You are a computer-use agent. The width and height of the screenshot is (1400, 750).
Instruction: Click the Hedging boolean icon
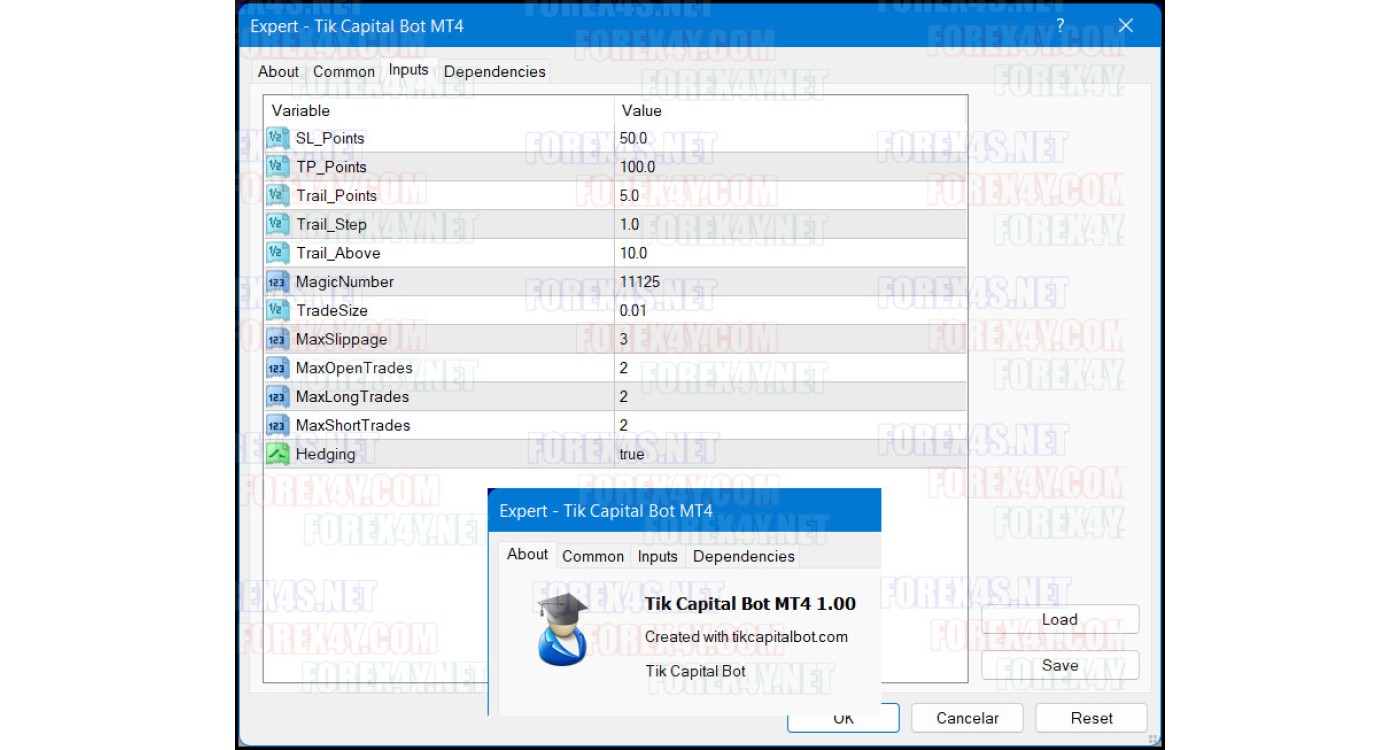pyautogui.click(x=278, y=454)
